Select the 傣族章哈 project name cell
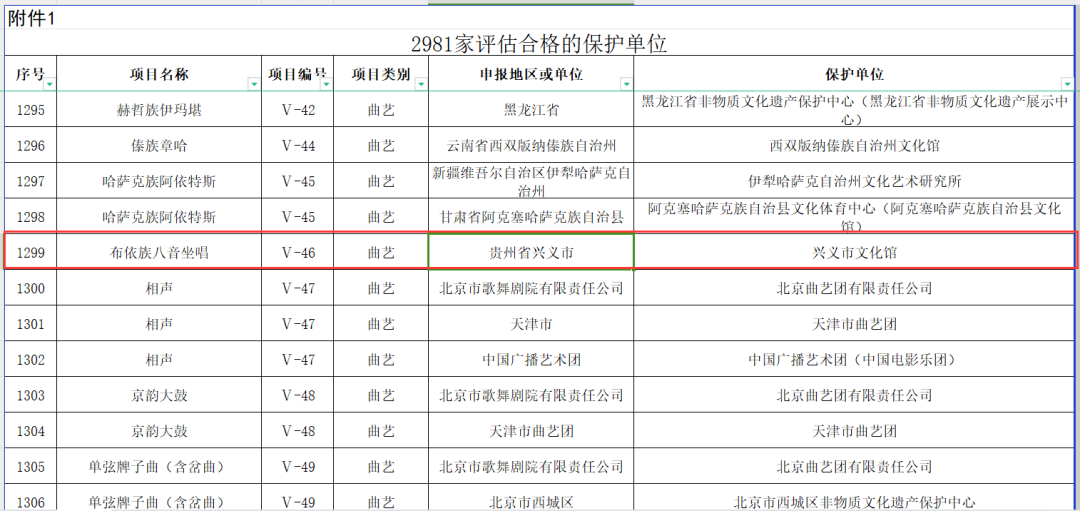The height and width of the screenshot is (511, 1080). coord(159,146)
